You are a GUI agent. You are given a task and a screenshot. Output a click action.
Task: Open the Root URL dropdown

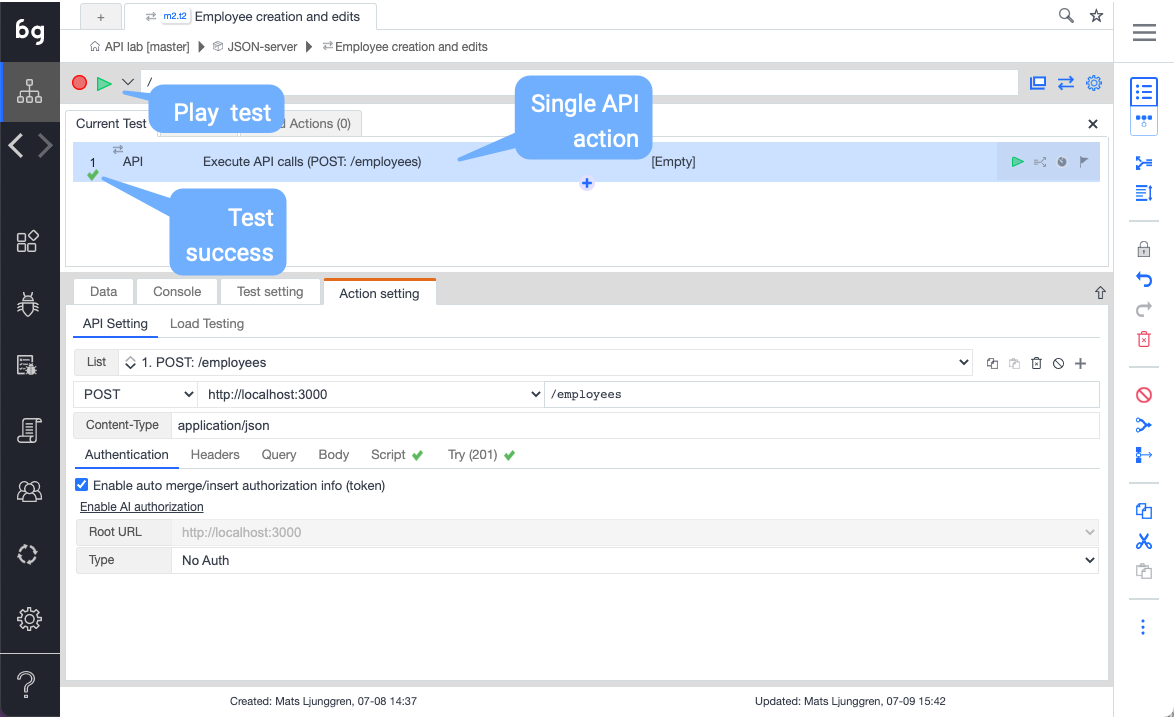[635, 532]
